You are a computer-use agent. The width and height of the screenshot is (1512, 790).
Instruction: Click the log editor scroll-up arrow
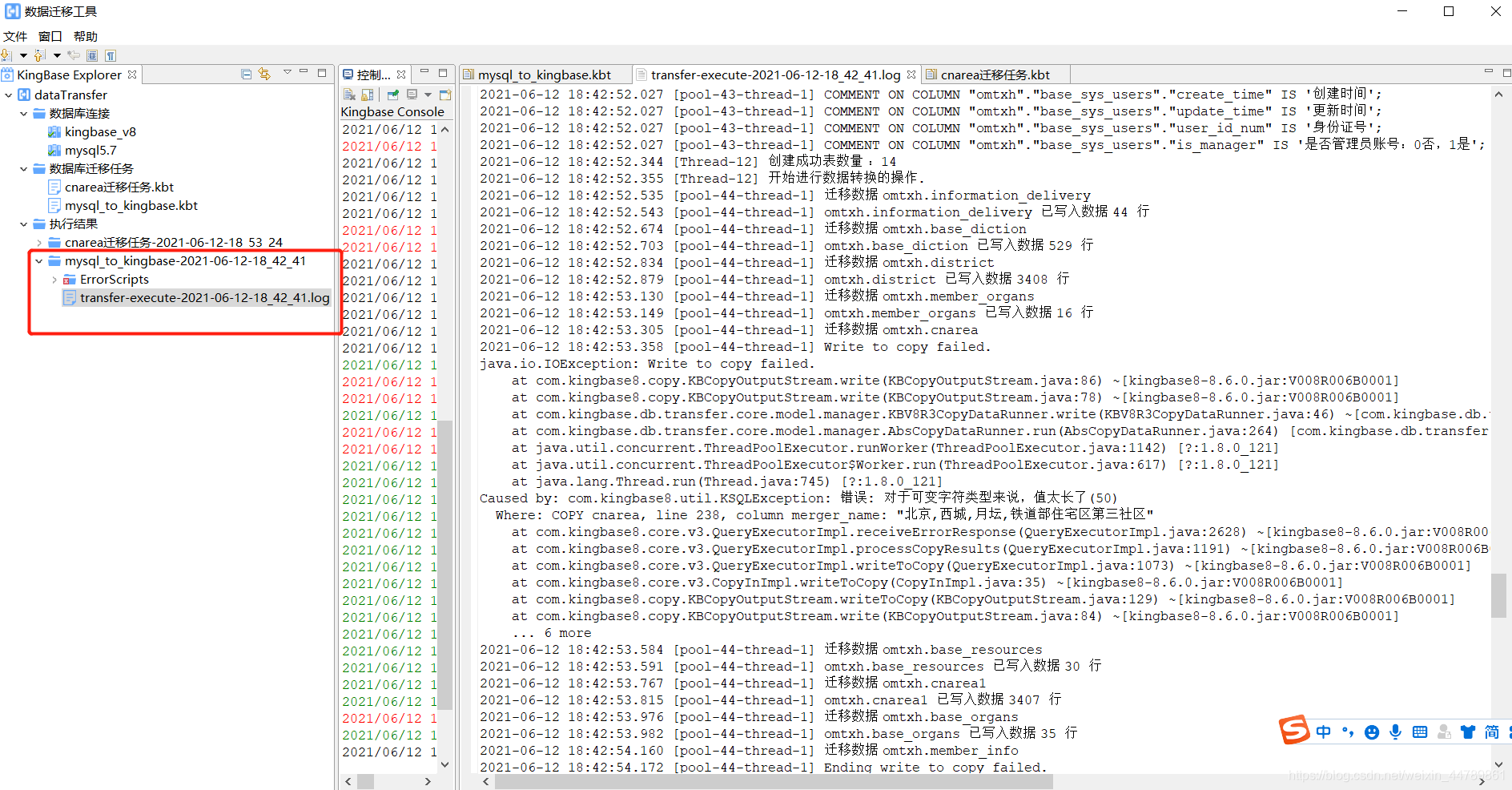pyautogui.click(x=1498, y=95)
